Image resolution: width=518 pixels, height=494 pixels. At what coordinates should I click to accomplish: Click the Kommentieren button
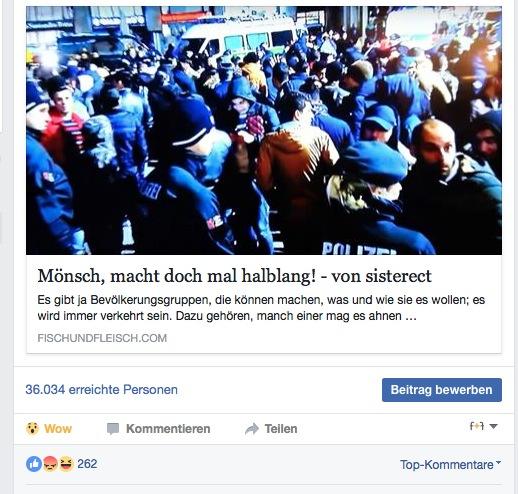[x=158, y=429]
